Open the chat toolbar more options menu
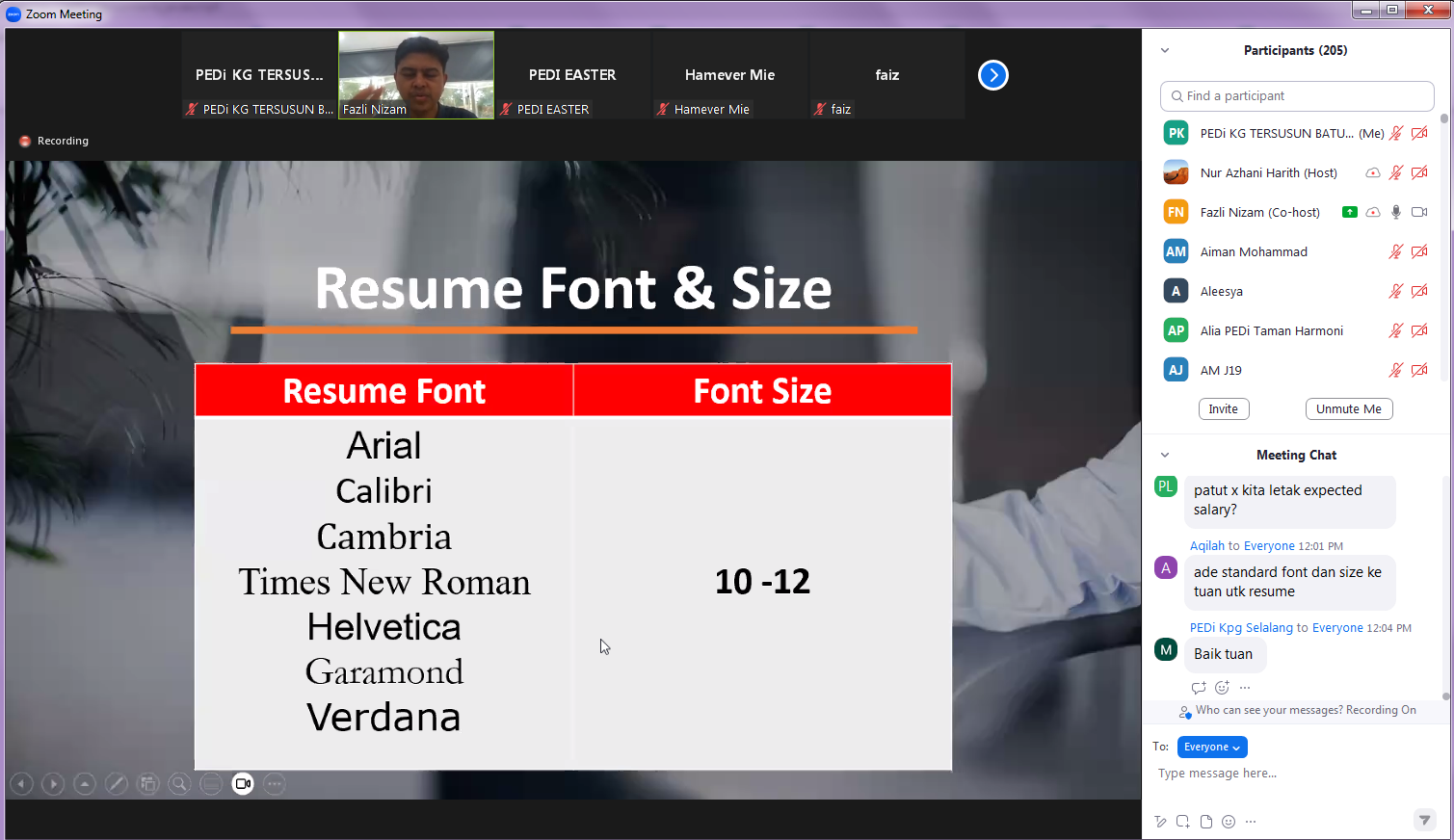This screenshot has width=1454, height=840. coord(1251,822)
